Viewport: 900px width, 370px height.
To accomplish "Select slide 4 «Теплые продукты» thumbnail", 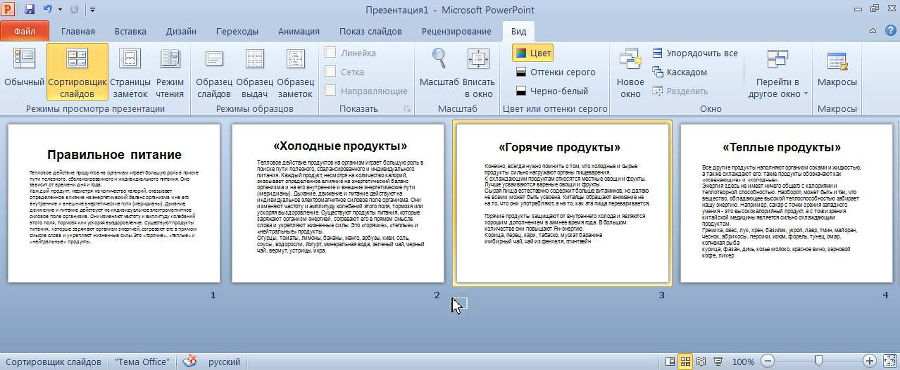I will (x=786, y=203).
